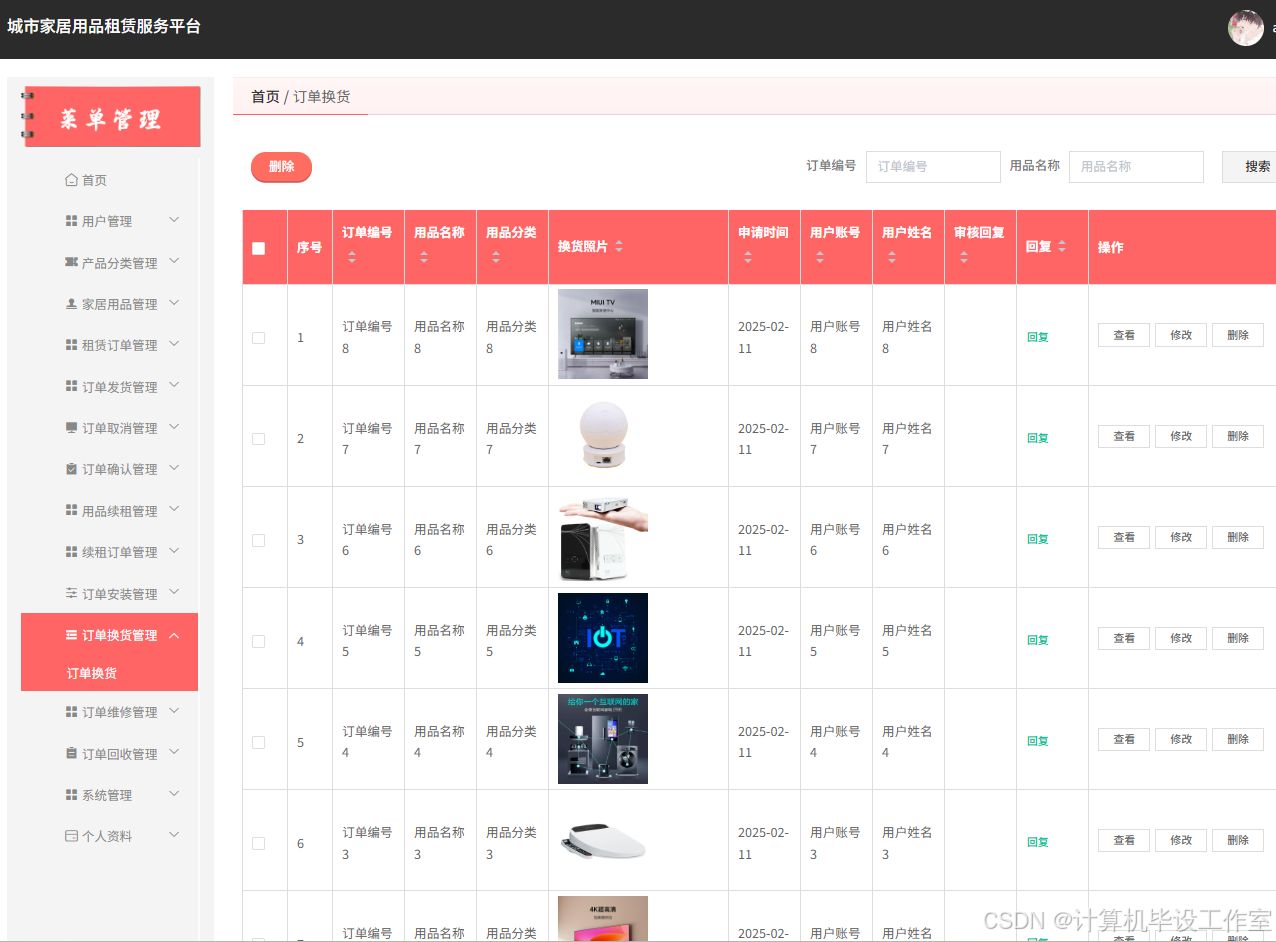Expand the 系统管理 menu chevron

tap(174, 794)
